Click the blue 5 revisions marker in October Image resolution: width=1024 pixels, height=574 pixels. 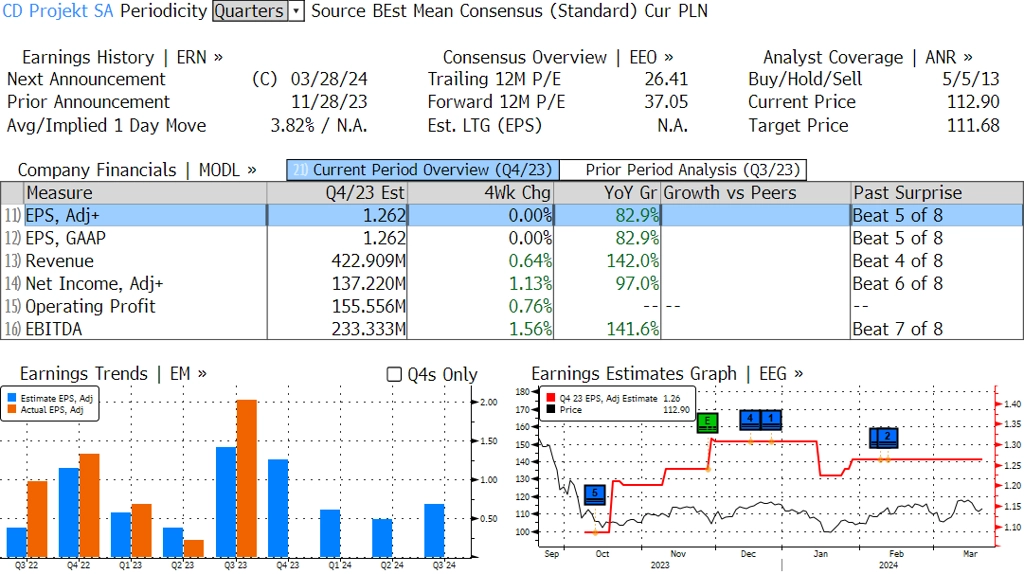(x=595, y=494)
